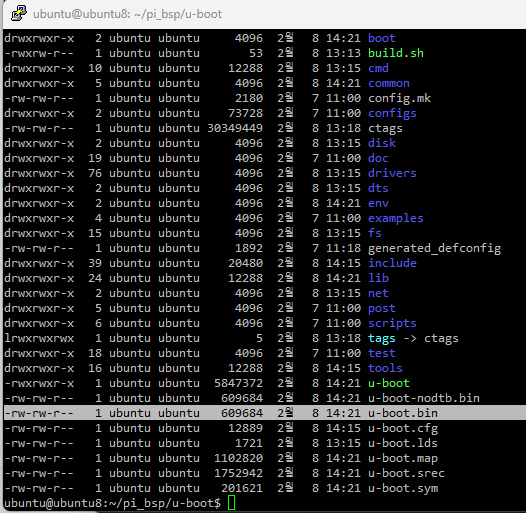The image size is (526, 513).
Task: Click the link count 39 on the include row
Action: [x=95, y=263]
